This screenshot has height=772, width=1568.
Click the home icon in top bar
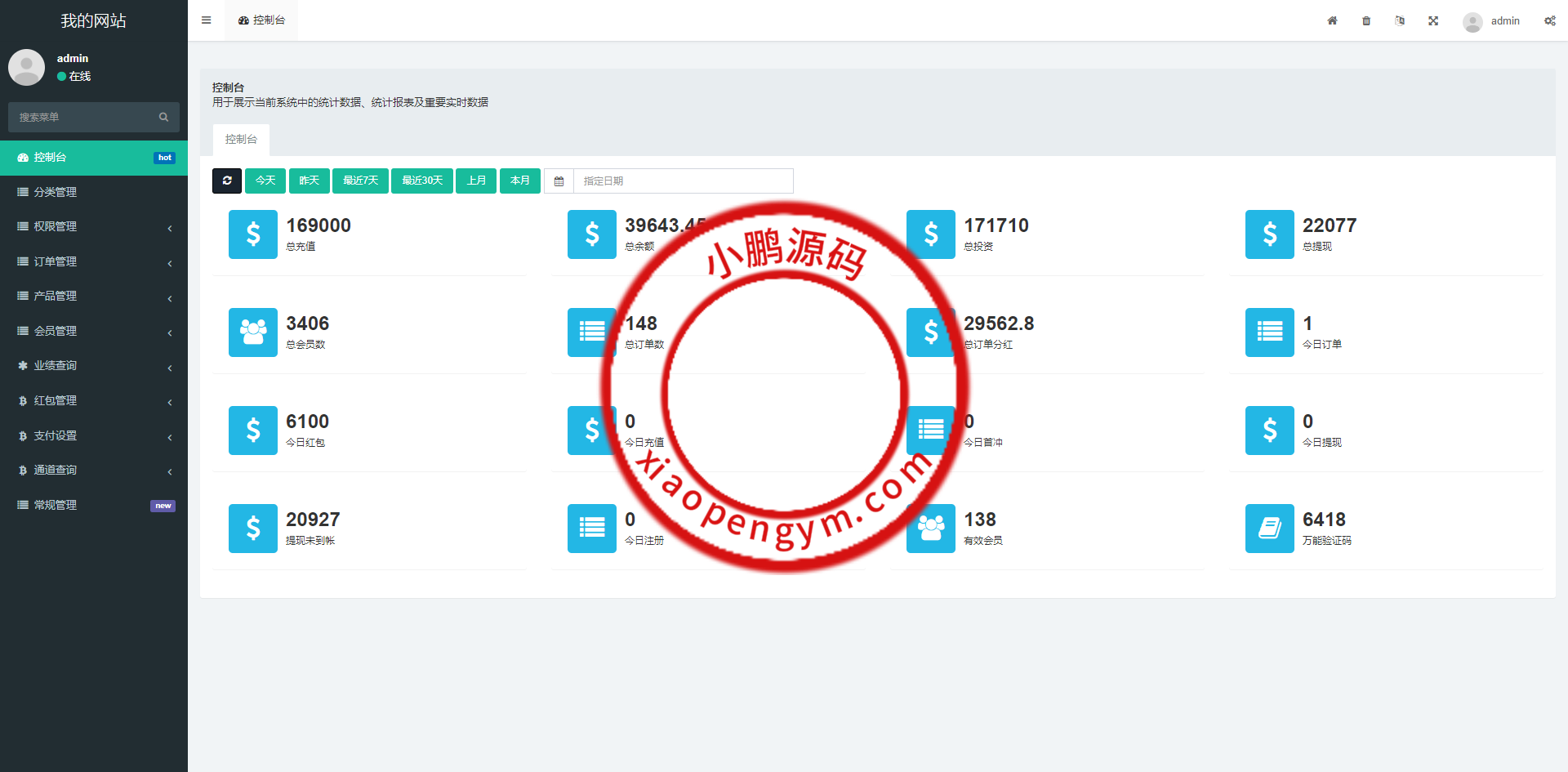(1332, 20)
